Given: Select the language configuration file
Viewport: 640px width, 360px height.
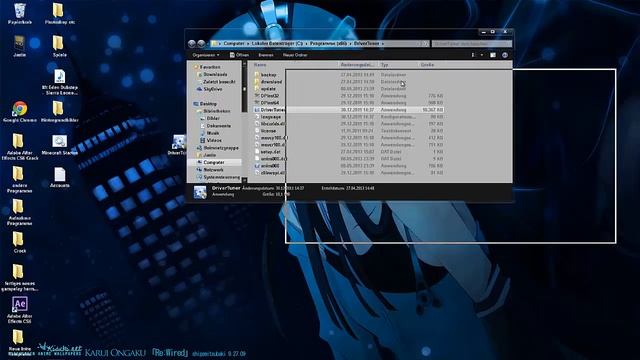Looking at the screenshot, I should (x=348, y=117).
